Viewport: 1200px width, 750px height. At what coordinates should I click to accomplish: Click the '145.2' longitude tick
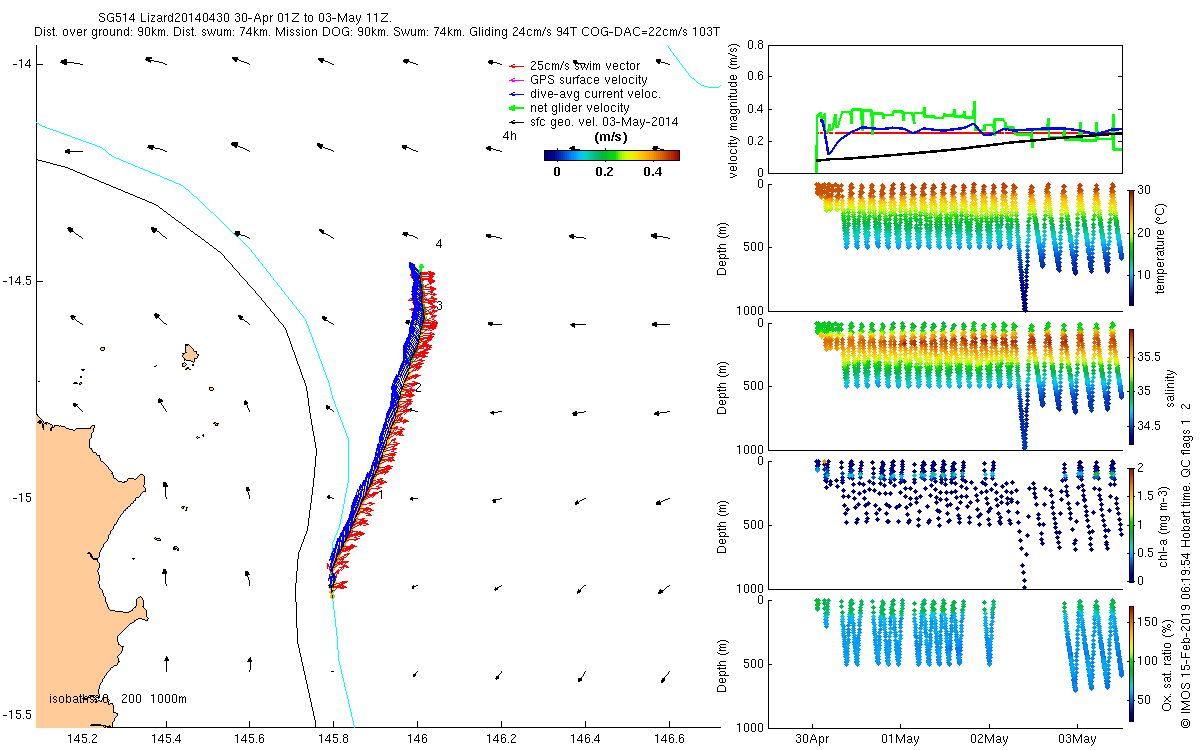tap(82, 739)
